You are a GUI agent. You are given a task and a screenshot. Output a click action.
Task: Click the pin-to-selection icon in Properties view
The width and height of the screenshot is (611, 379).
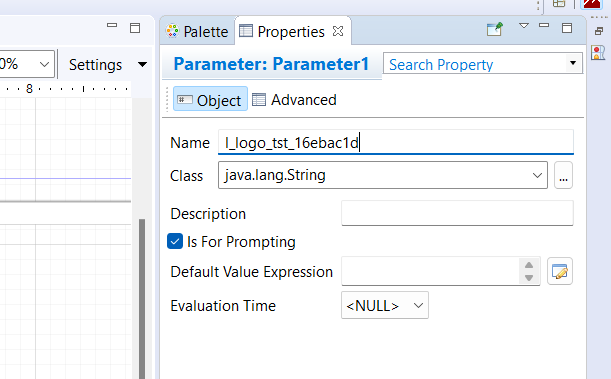pyautogui.click(x=494, y=29)
